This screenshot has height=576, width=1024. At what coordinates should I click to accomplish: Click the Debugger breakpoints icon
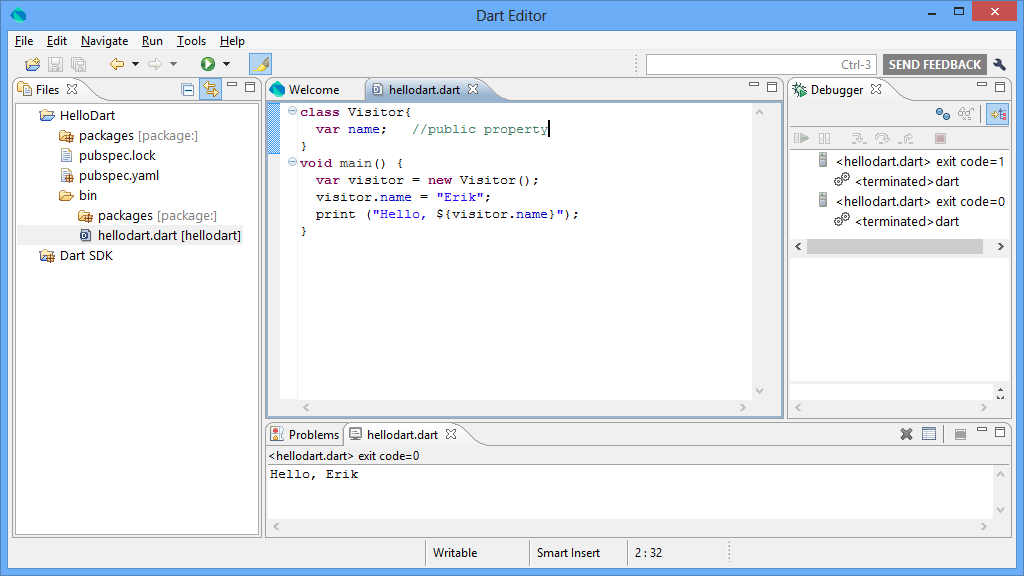tap(942, 114)
